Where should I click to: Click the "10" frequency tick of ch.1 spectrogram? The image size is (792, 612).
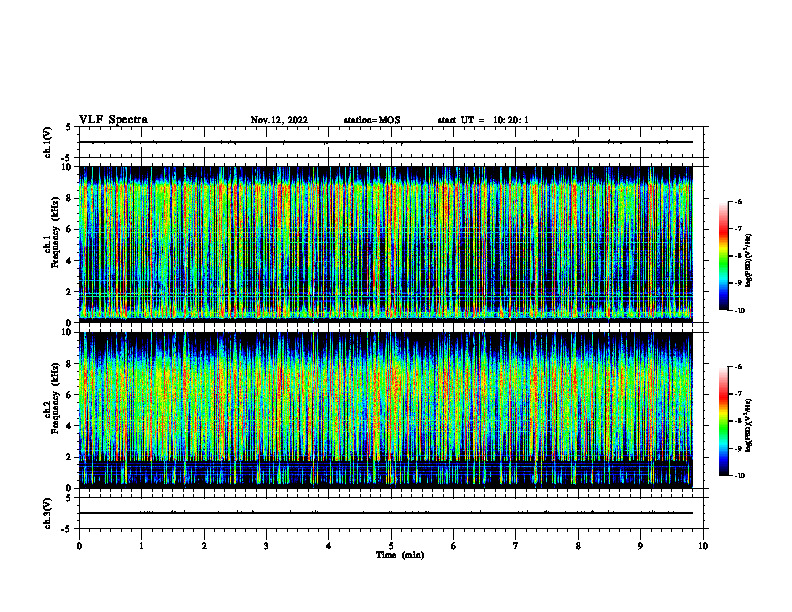click(x=68, y=167)
